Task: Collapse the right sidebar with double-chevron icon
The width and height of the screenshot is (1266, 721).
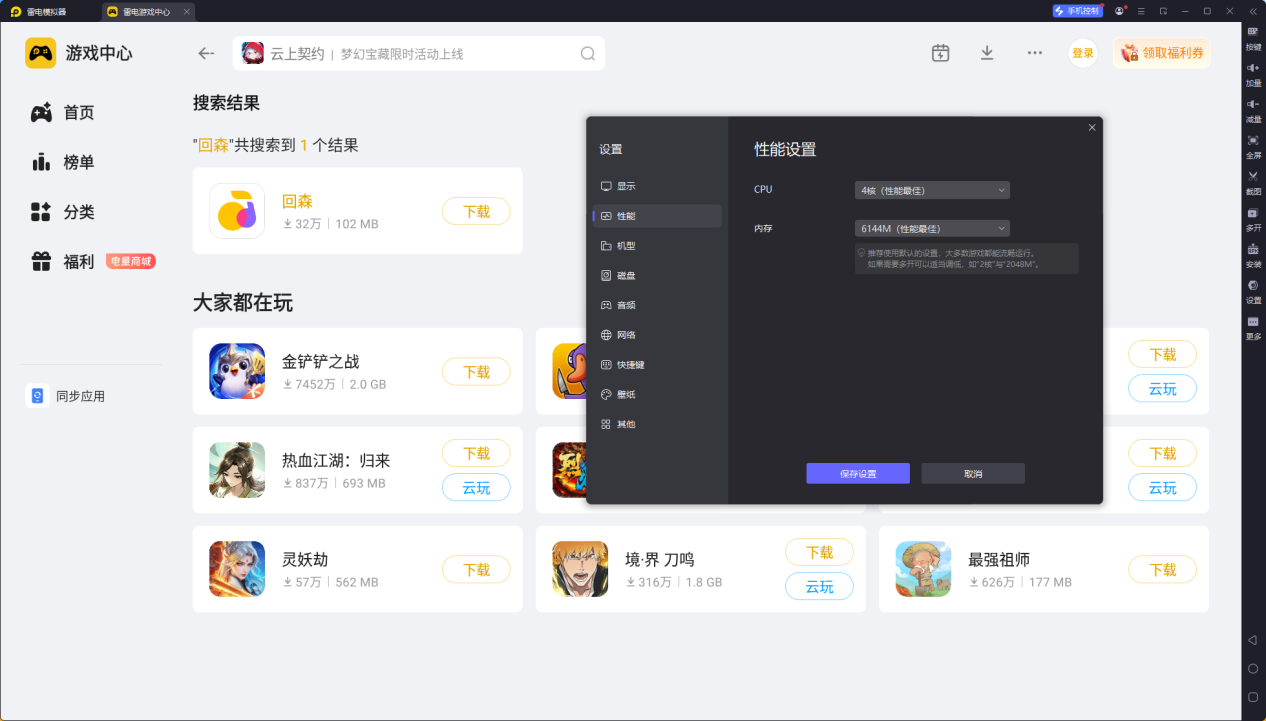Action: 1252,11
